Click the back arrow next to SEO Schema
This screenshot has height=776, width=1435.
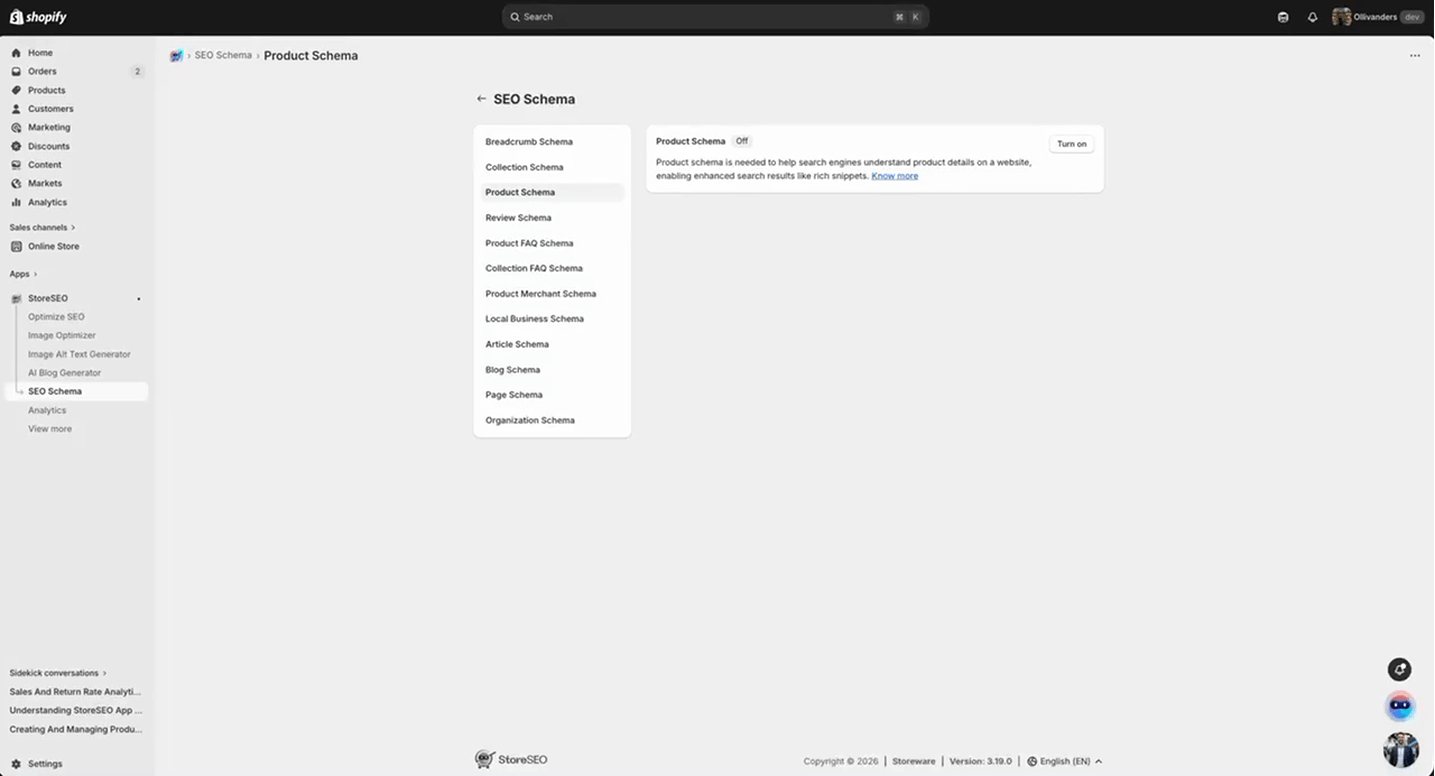[x=481, y=99]
